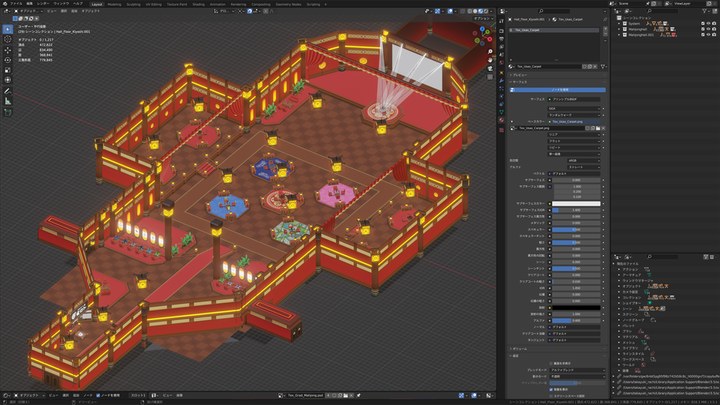Open the Shading workspace tab
The height and width of the screenshot is (405, 720).
coord(199,4)
